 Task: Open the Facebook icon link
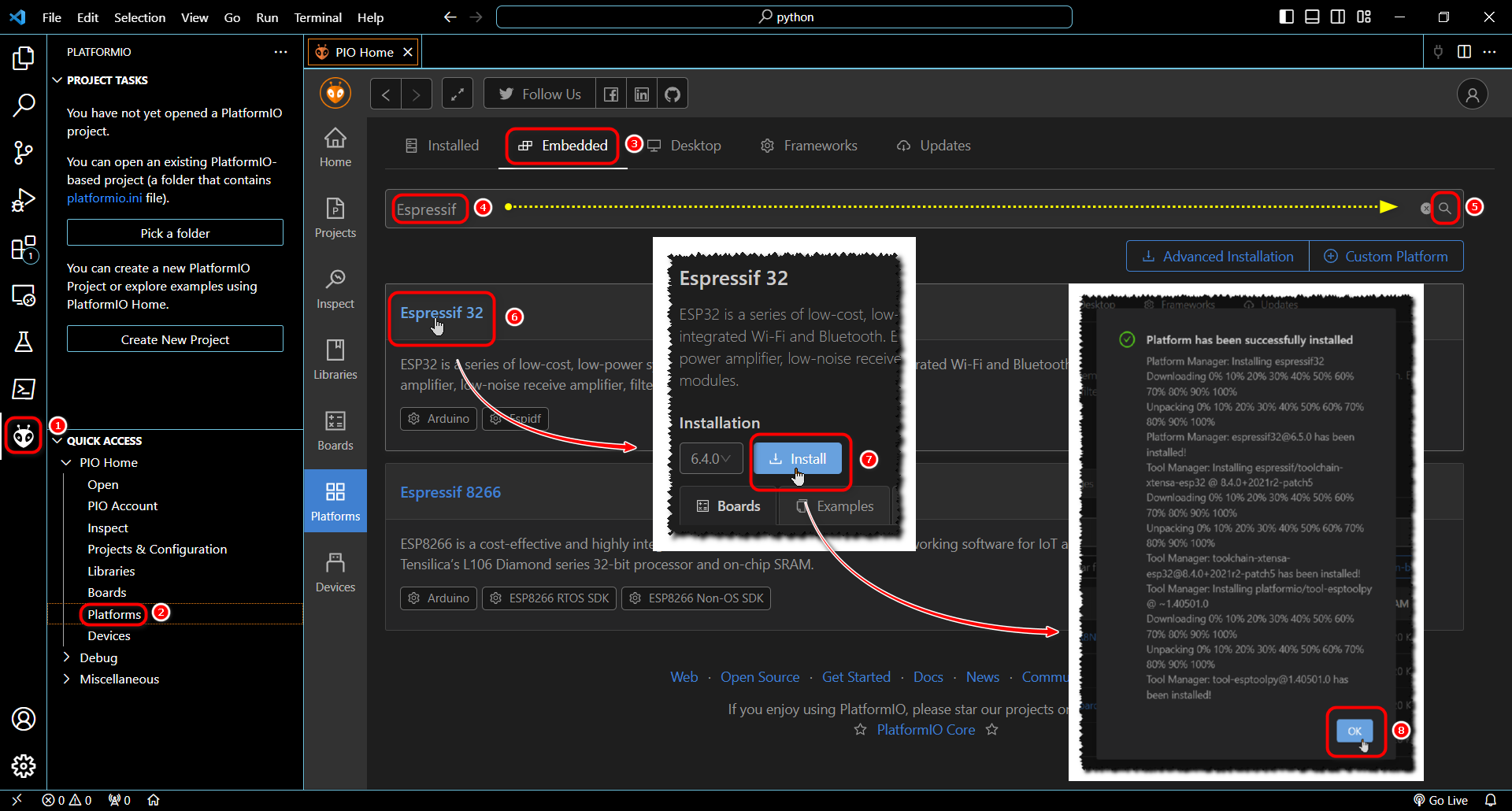coord(611,94)
